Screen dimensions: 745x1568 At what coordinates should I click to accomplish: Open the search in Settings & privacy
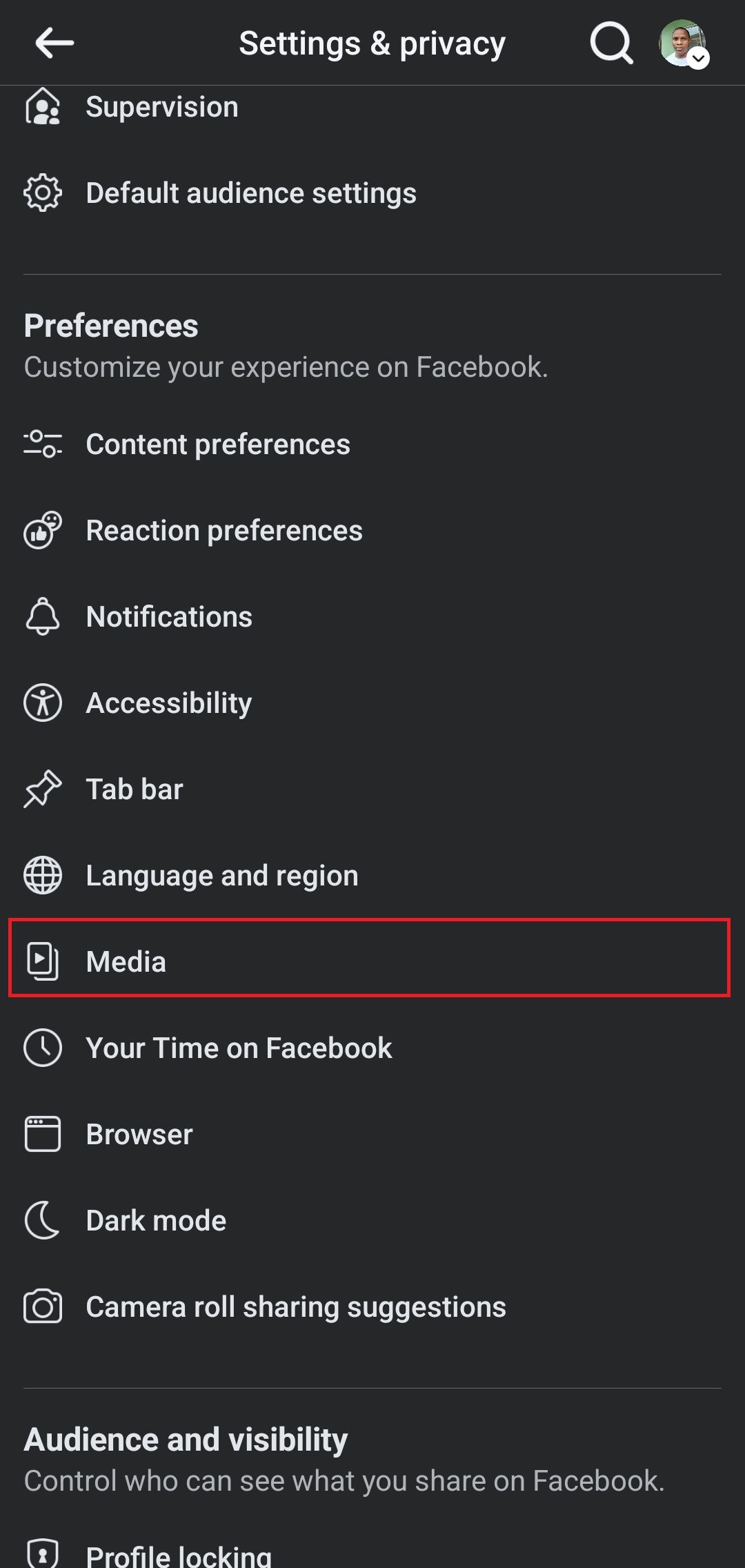point(610,42)
